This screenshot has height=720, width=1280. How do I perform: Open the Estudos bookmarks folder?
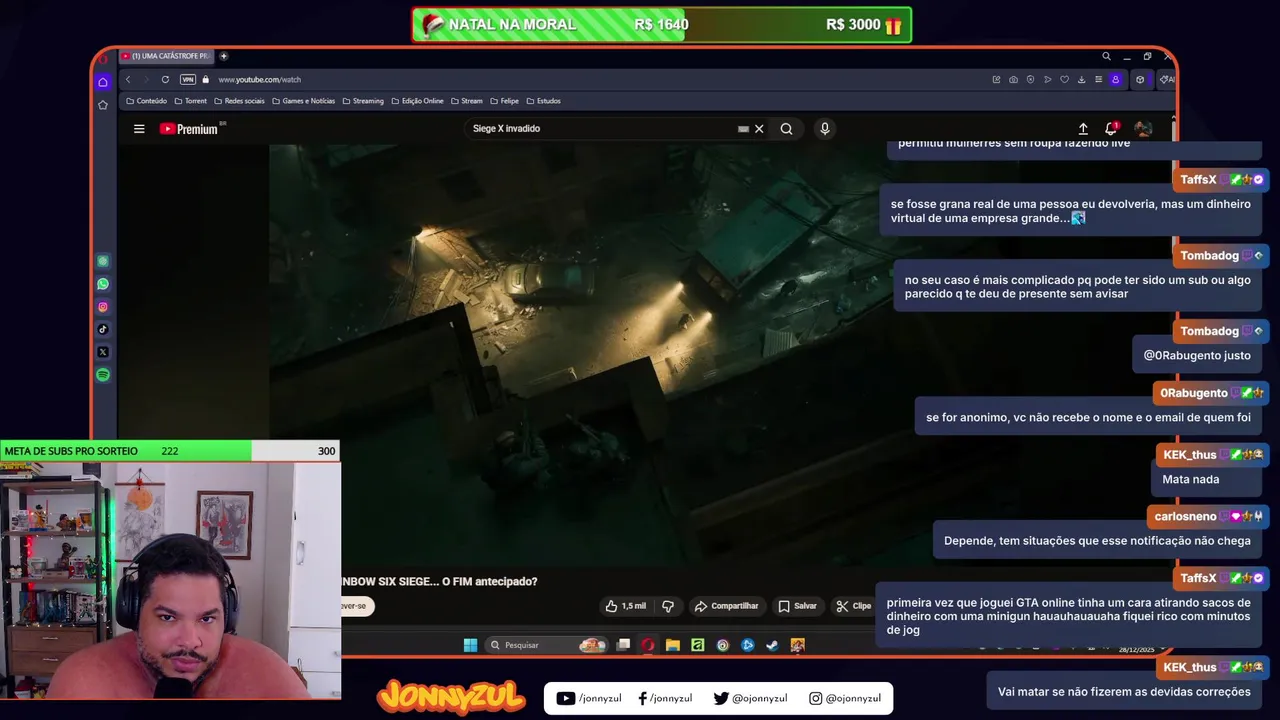(544, 101)
